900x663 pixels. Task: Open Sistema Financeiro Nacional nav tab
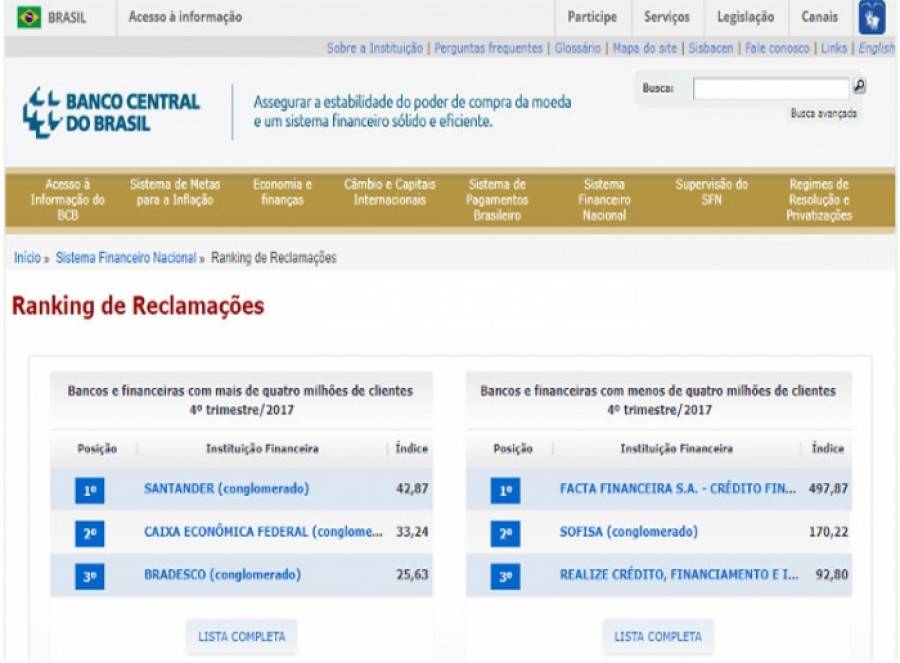pos(604,200)
